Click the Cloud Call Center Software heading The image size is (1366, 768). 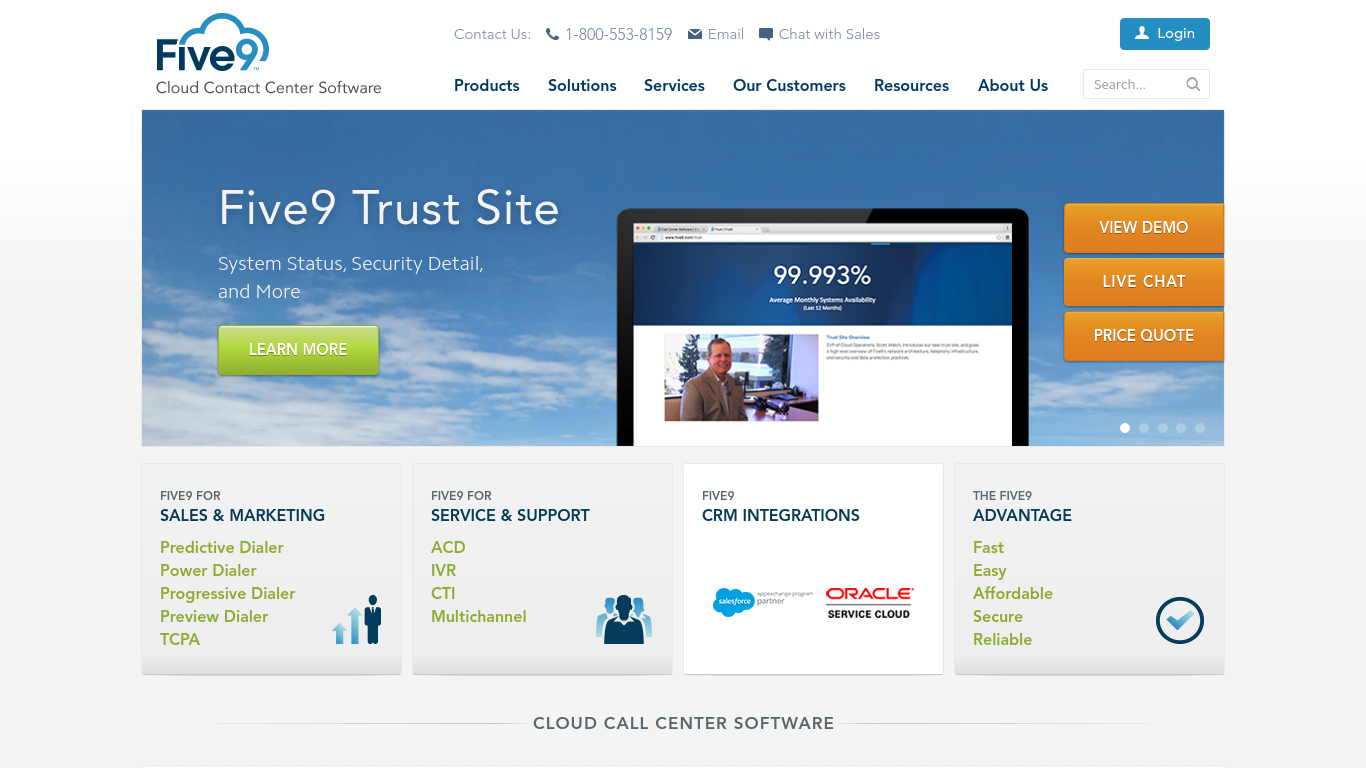pos(683,723)
